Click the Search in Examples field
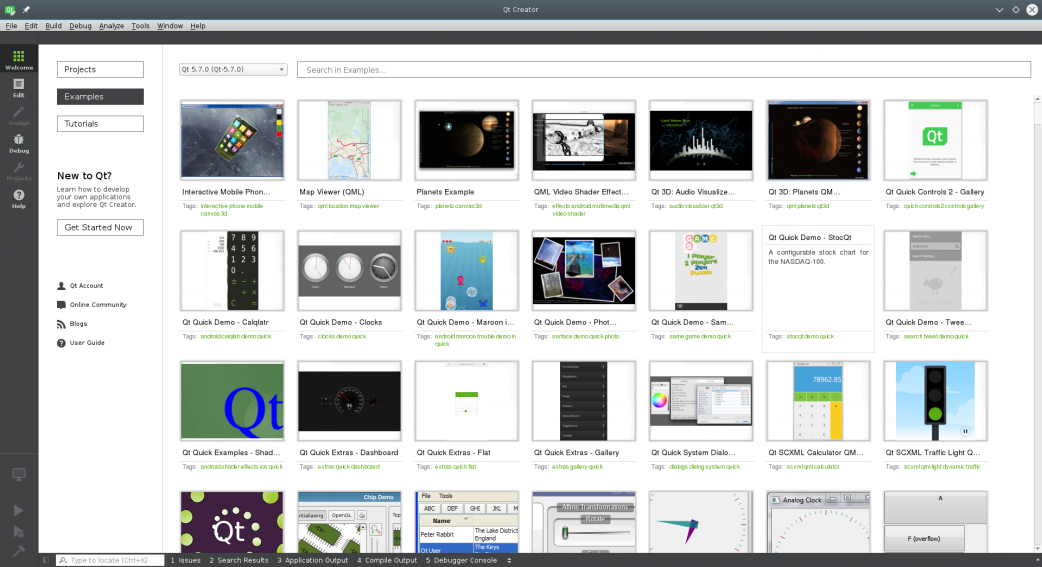Viewport: 1042px width, 567px height. coord(665,70)
